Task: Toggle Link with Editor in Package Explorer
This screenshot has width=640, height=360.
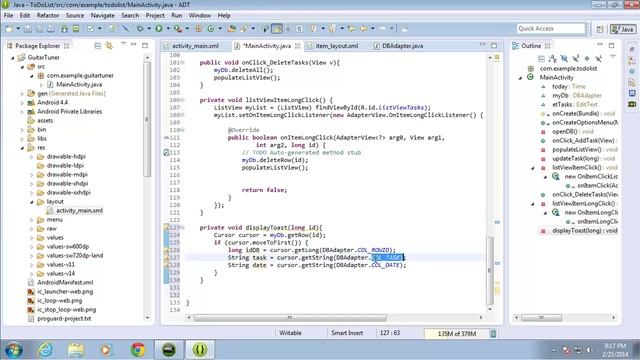Action: tap(109, 46)
